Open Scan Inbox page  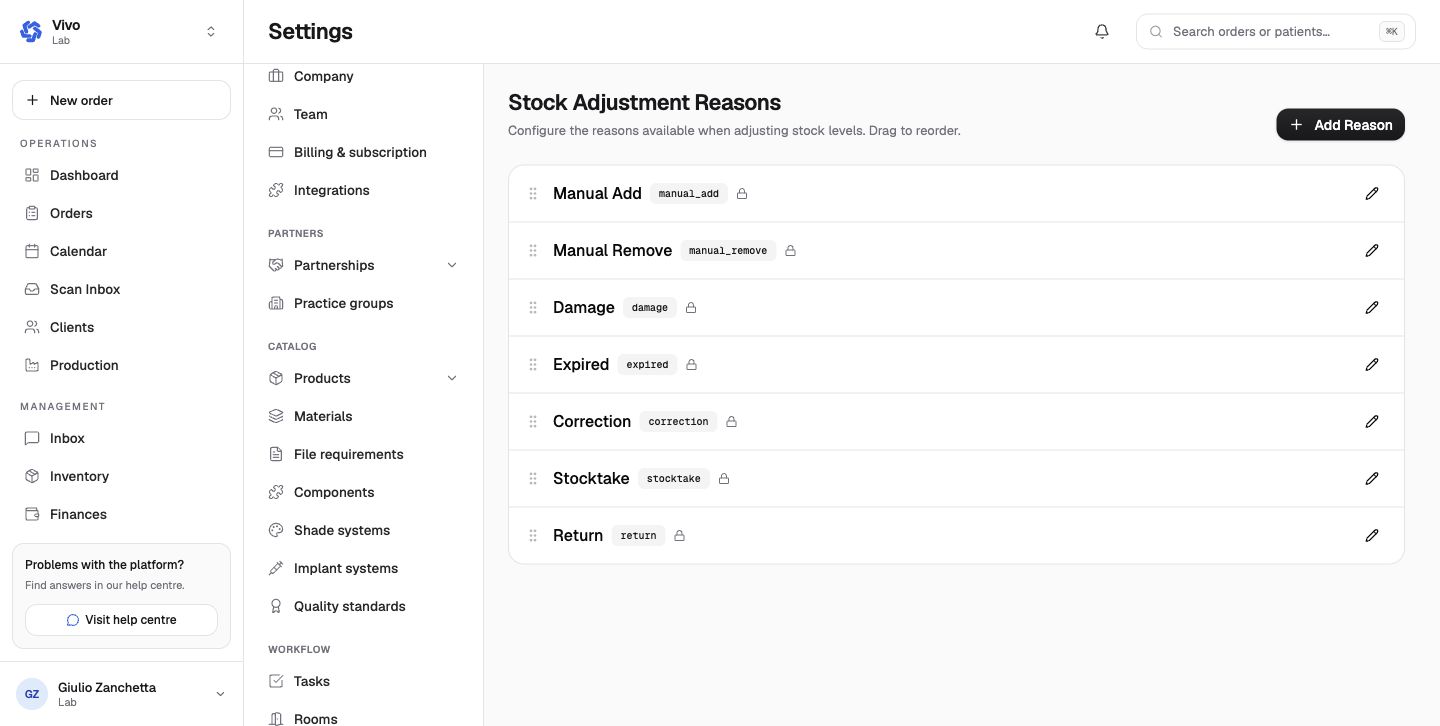pyautogui.click(x=121, y=289)
